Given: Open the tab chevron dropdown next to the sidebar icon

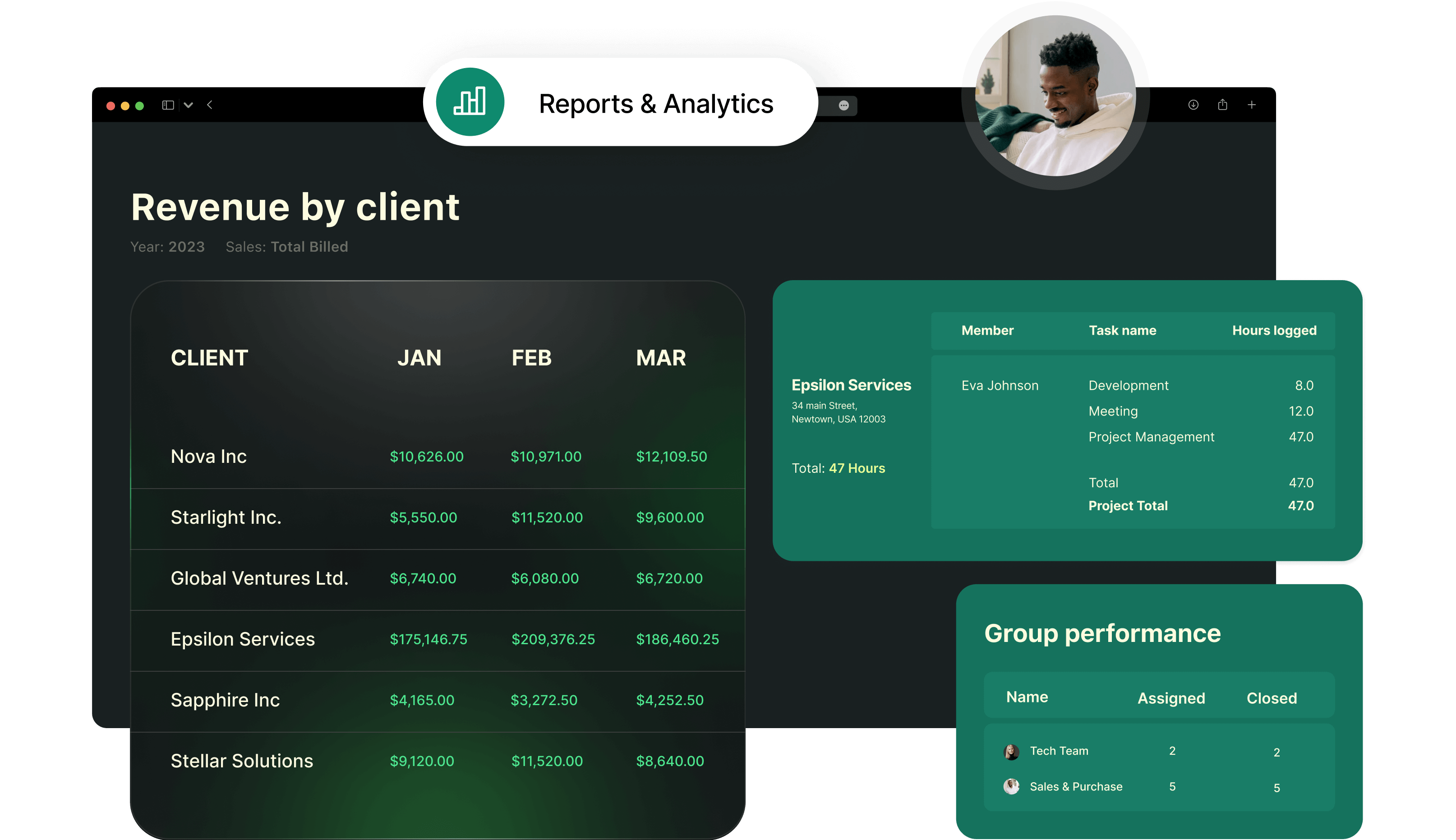Looking at the screenshot, I should coord(189,104).
